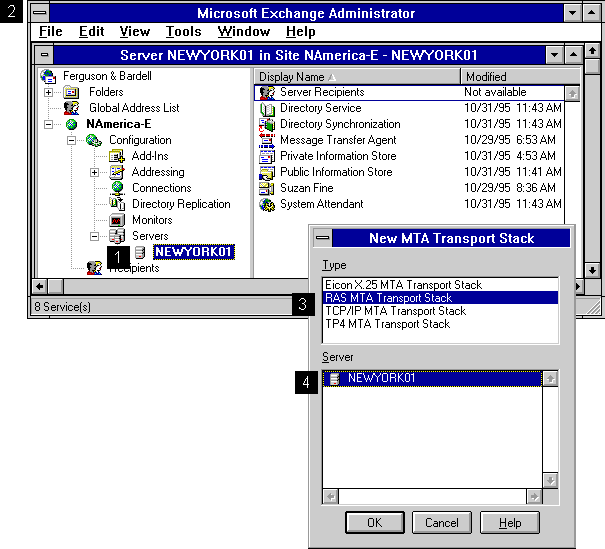Click the outer window's scroll down arrow
Viewport: 605px width, 549px height.
[x=592, y=270]
